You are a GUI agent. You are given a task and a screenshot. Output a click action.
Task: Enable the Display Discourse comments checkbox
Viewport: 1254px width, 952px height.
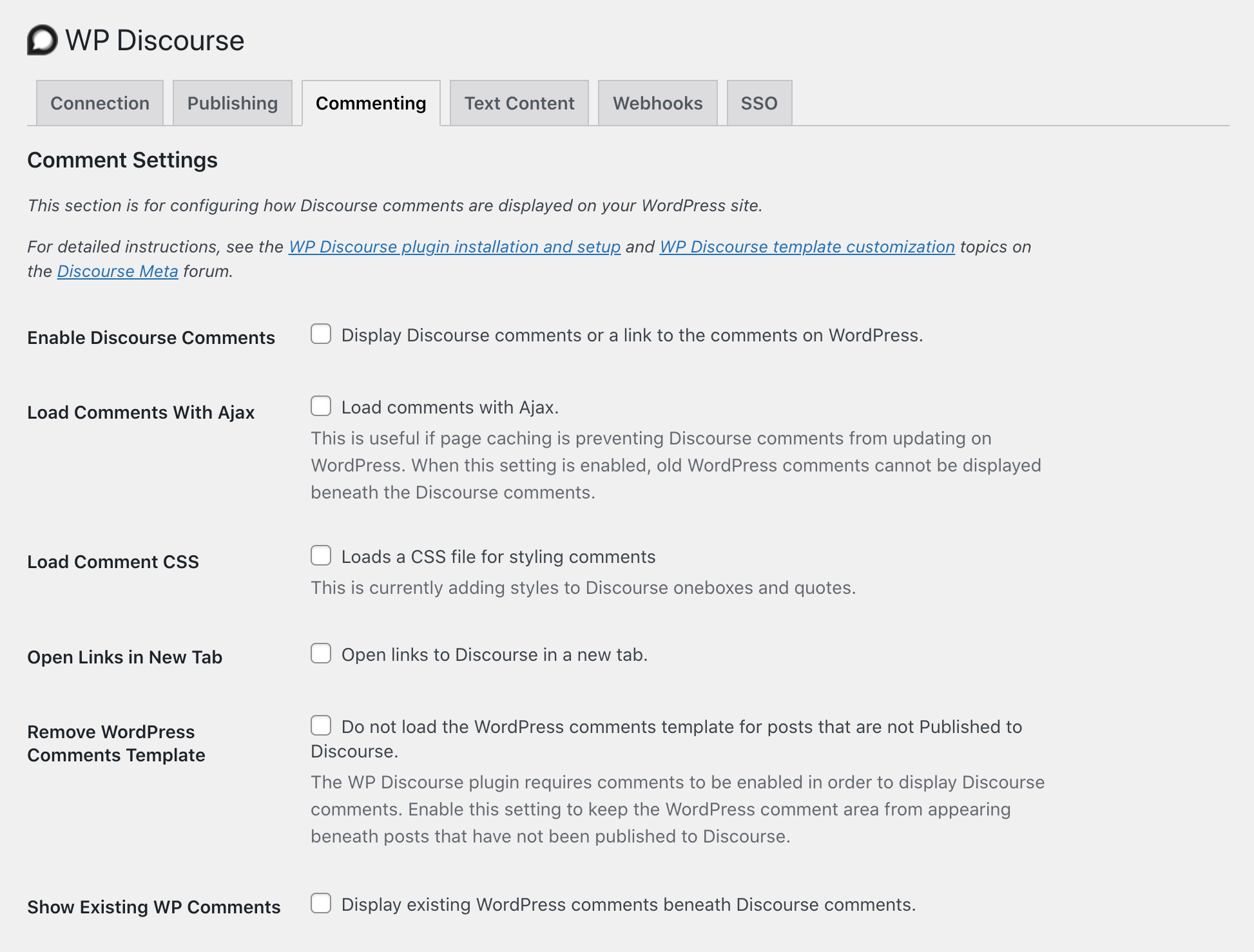(321, 334)
